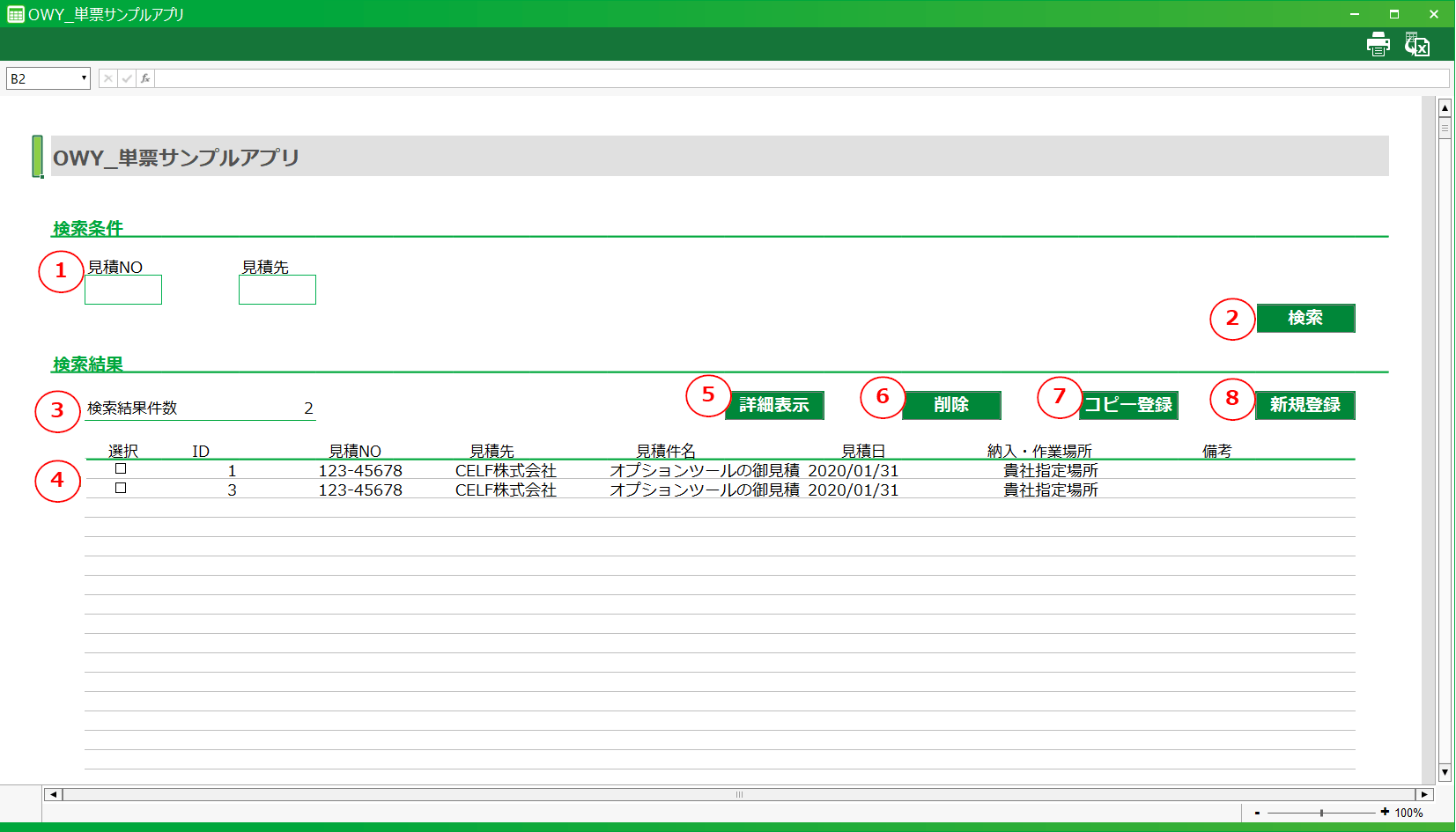Click the 見積先 input field

tap(277, 290)
